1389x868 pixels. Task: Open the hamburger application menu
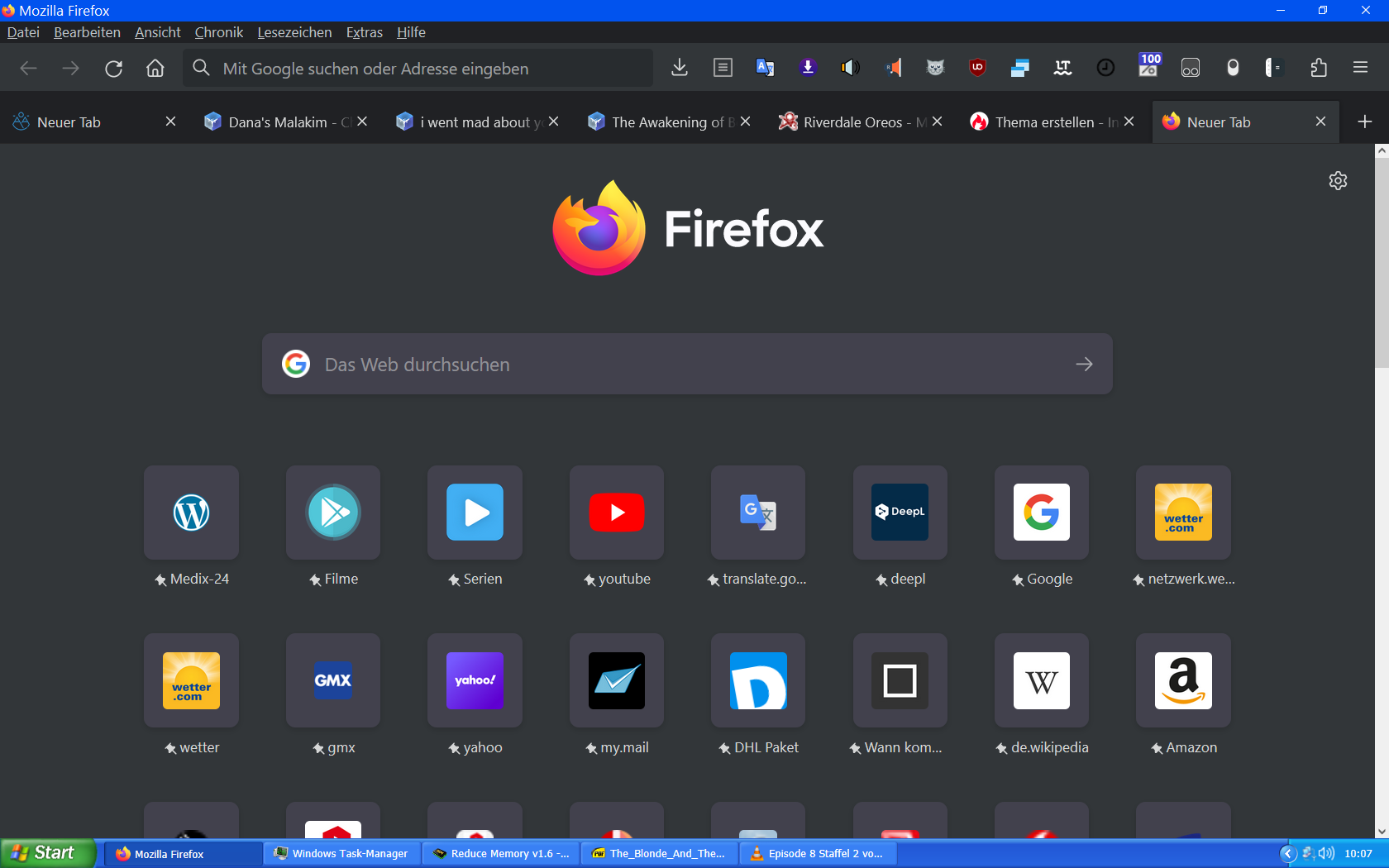(x=1360, y=68)
